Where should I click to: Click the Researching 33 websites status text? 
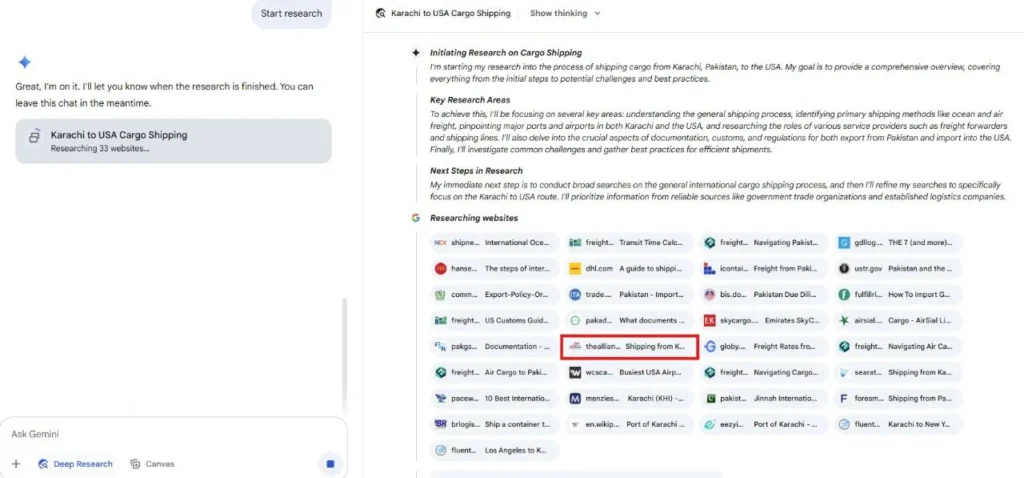click(101, 149)
